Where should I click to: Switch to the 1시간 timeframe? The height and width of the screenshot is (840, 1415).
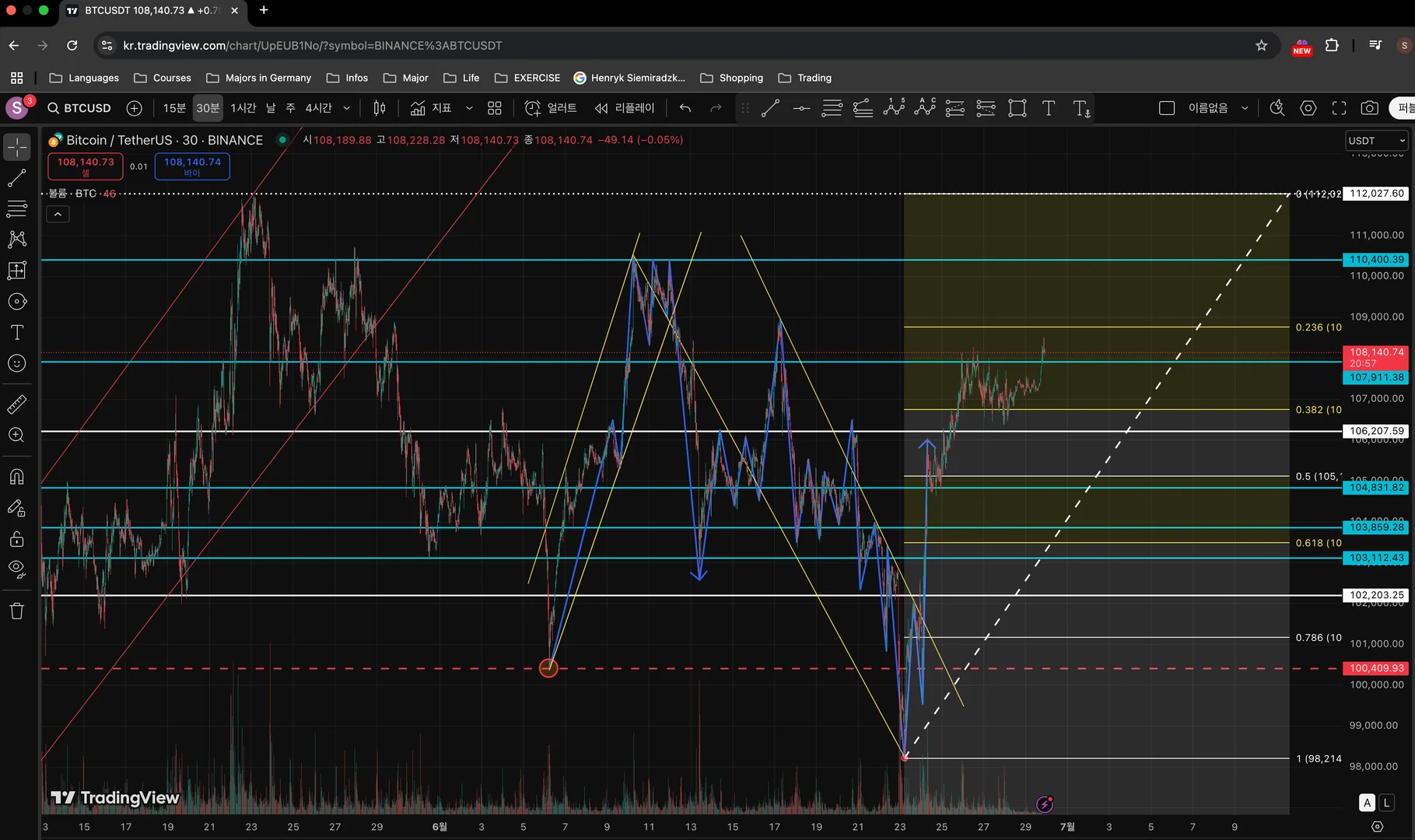coord(243,108)
